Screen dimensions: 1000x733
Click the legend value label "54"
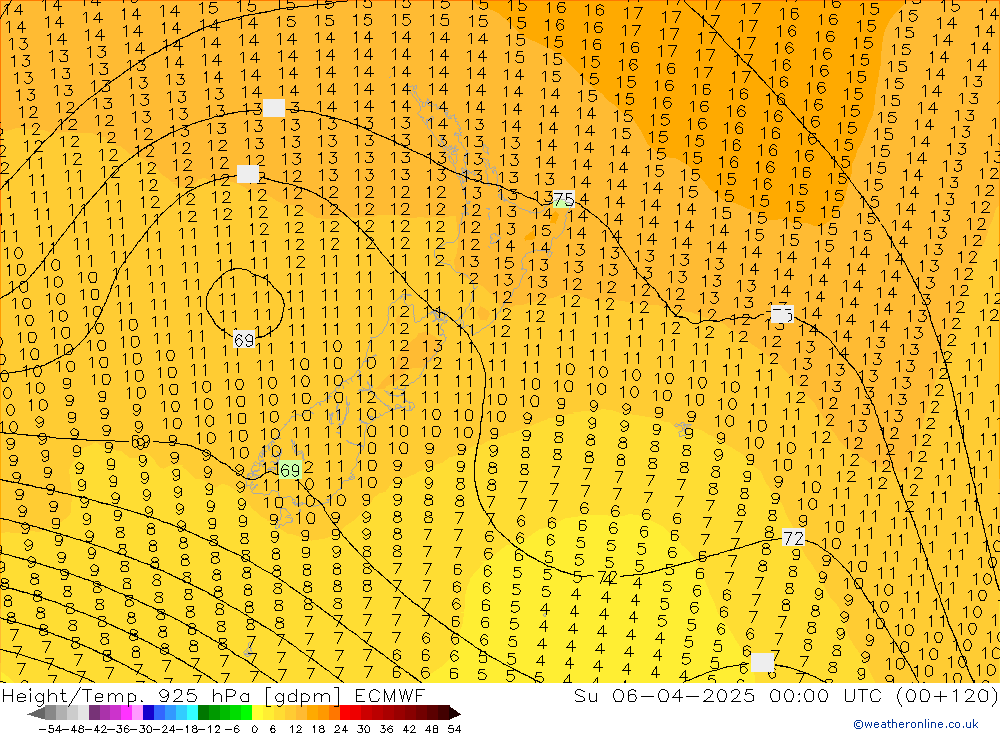point(454,729)
